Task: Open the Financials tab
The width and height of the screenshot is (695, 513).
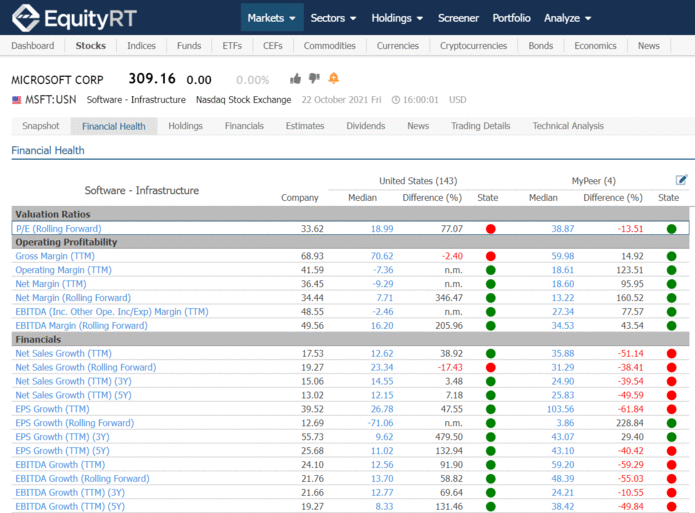Action: pos(244,126)
